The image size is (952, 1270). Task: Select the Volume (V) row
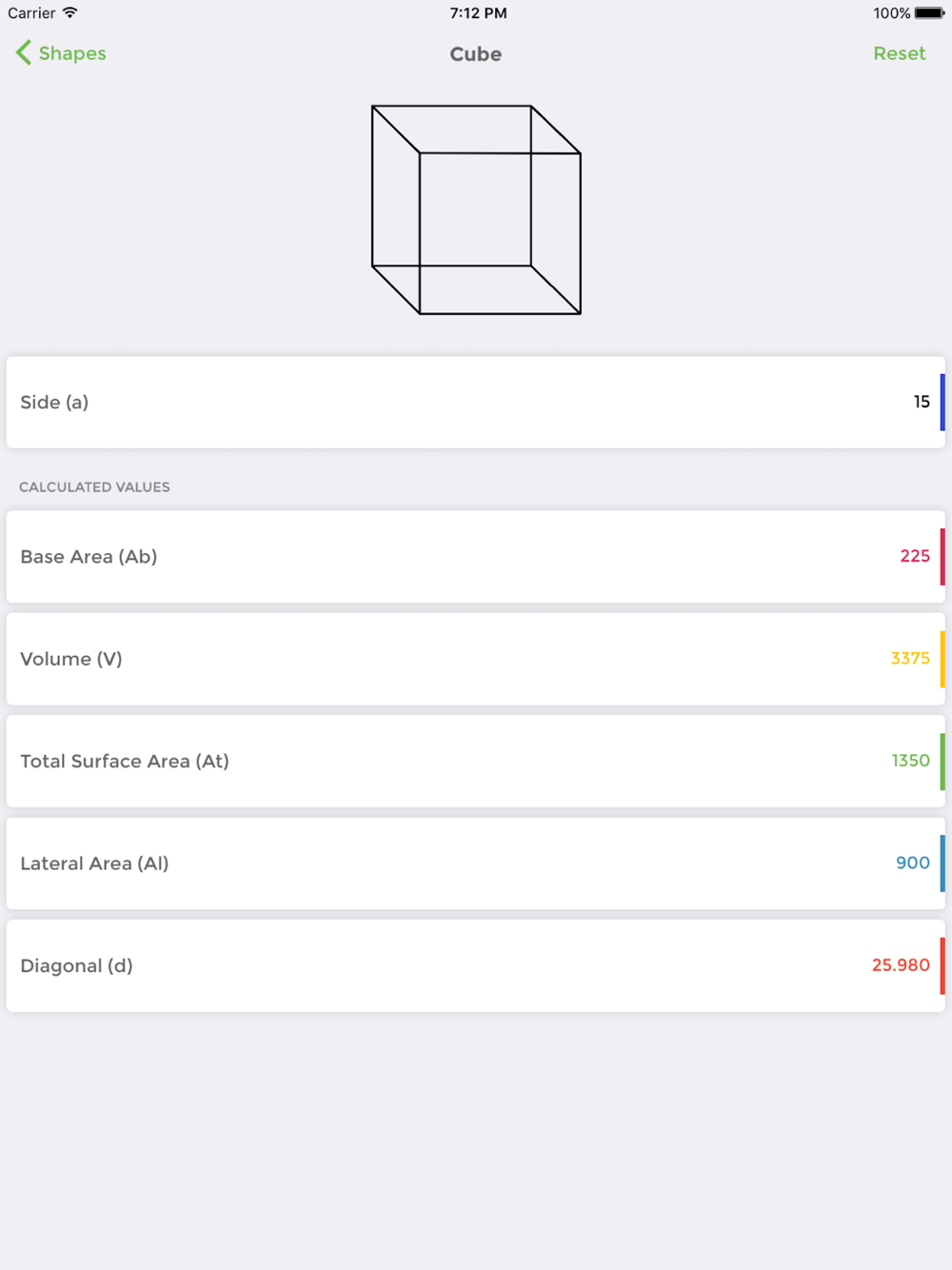tap(476, 659)
